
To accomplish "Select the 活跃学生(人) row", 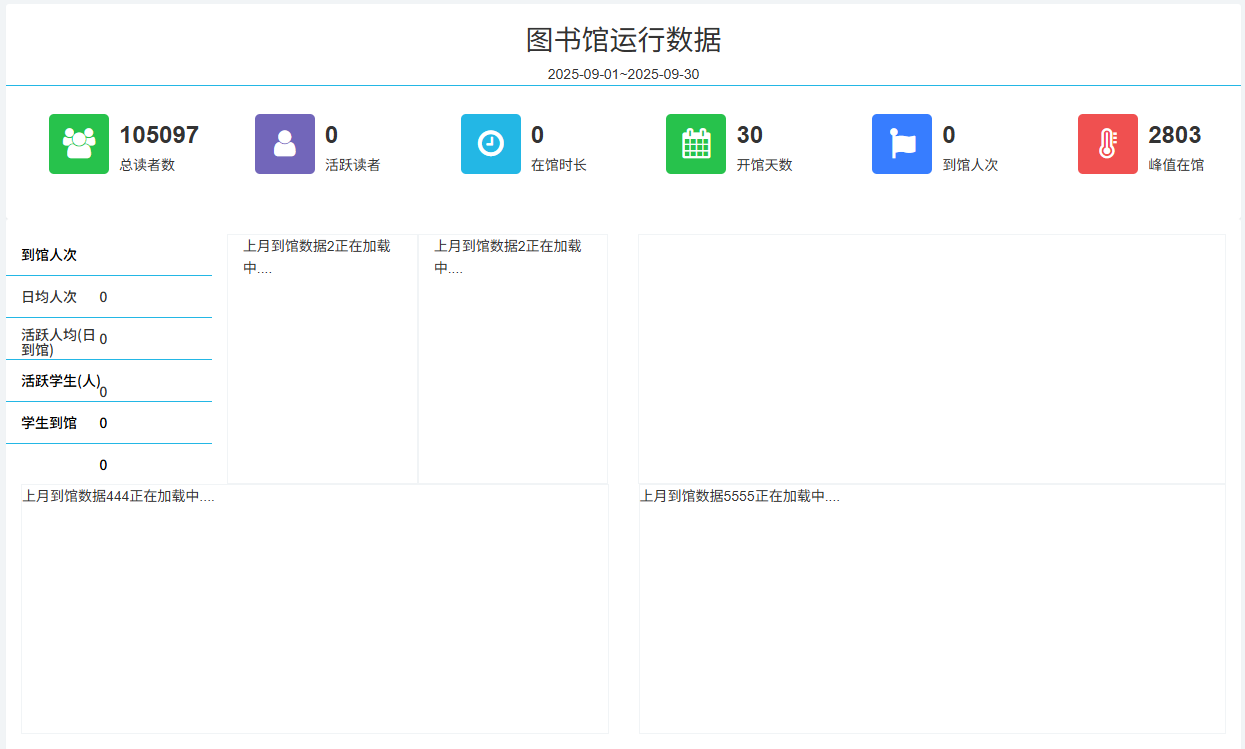I will point(56,380).
